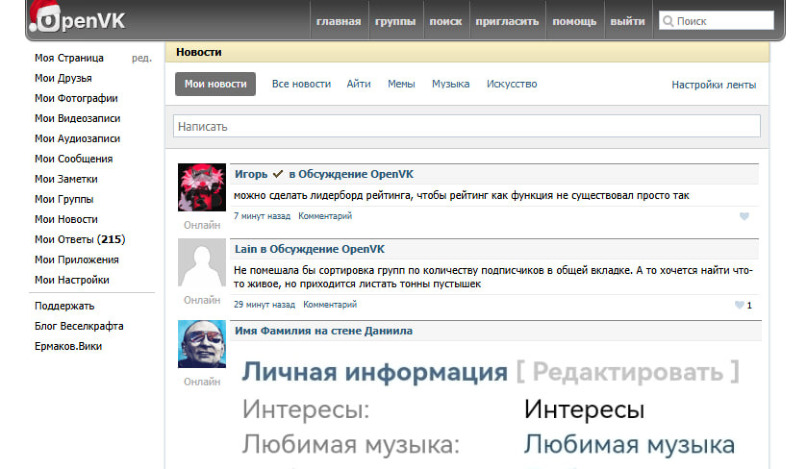807x469 pixels.
Task: Like Lain's post with the heart icon
Action: click(x=739, y=305)
